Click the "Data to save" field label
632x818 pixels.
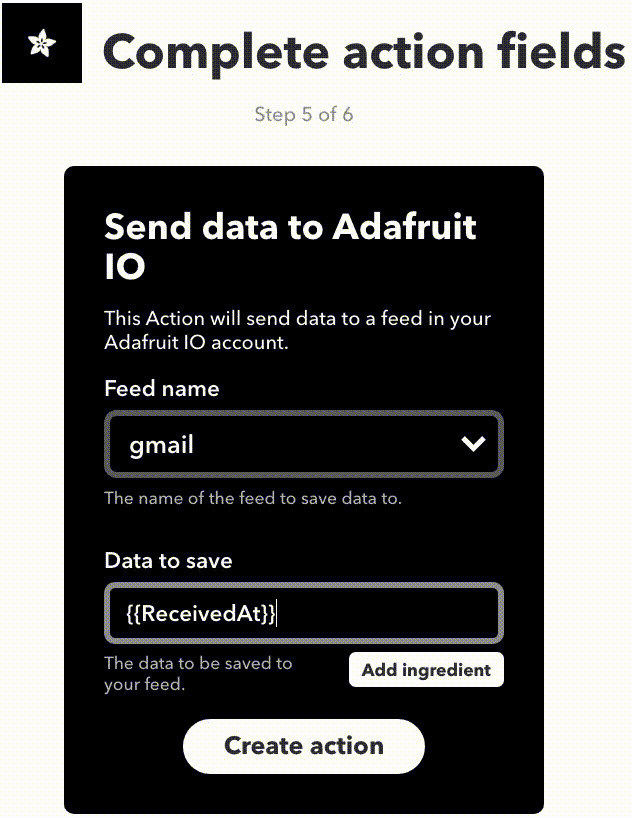pyautogui.click(x=168, y=560)
